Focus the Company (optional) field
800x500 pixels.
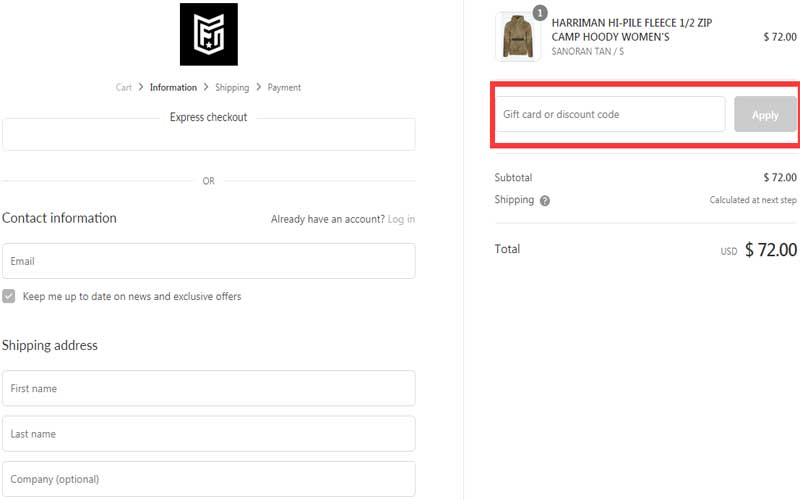pyautogui.click(x=208, y=479)
